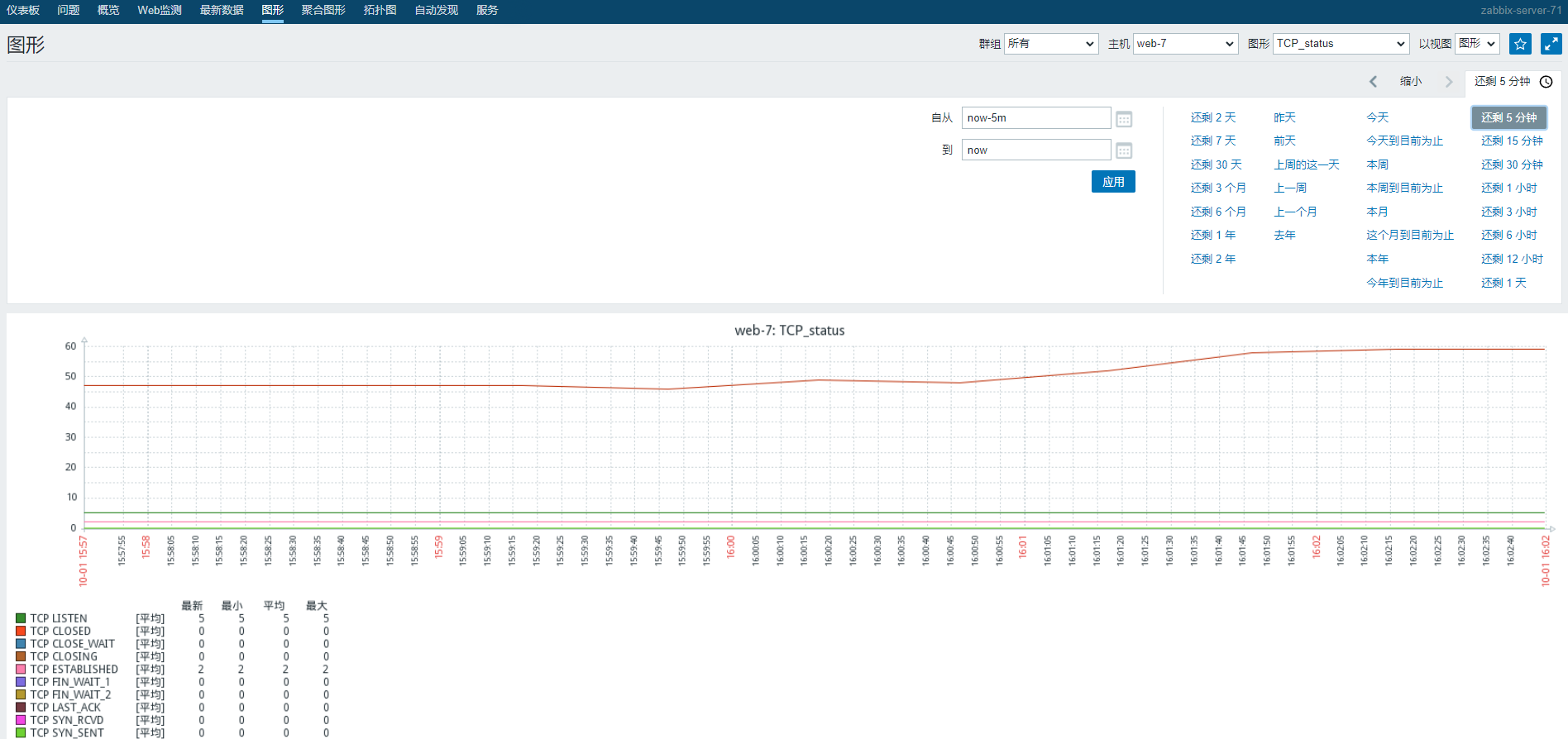Open the 仪表板 menu

23,11
